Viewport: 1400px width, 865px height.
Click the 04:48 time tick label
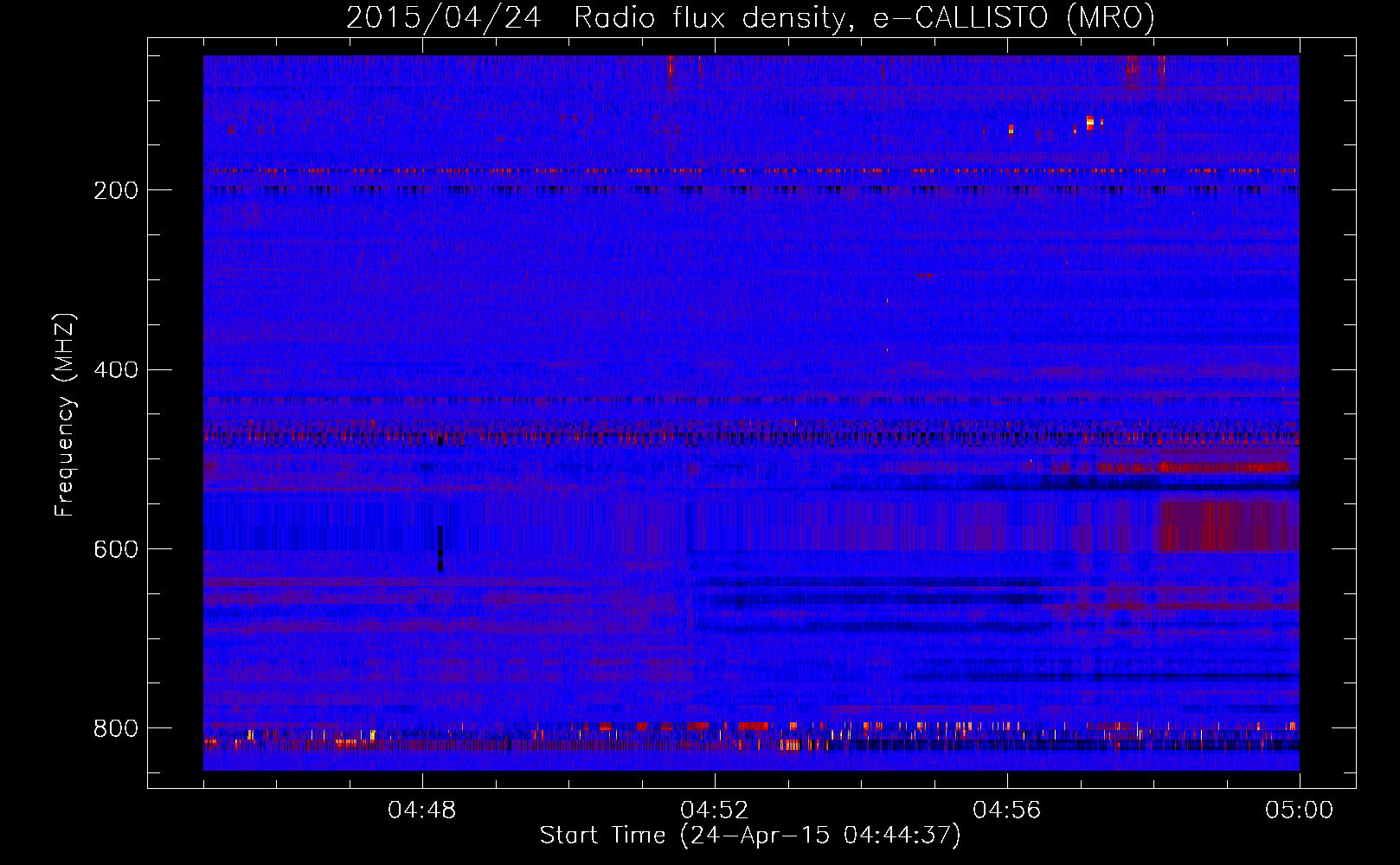pos(422,811)
